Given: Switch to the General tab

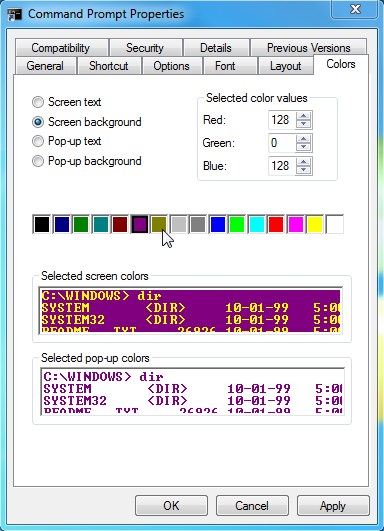Looking at the screenshot, I should (45, 66).
